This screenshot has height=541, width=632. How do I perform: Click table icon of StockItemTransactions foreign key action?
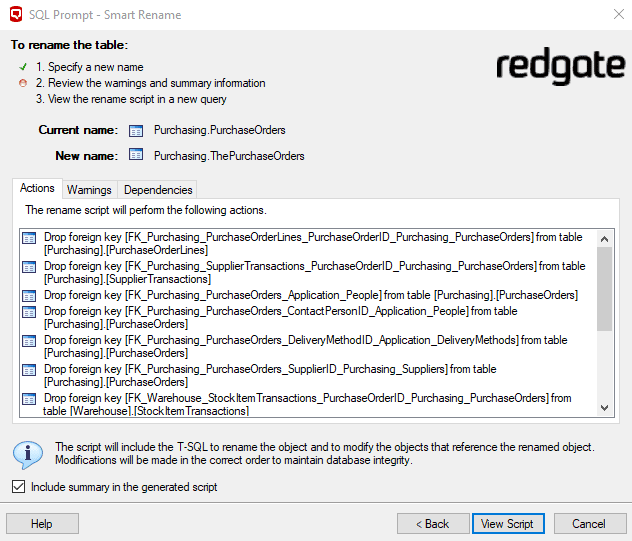point(29,399)
